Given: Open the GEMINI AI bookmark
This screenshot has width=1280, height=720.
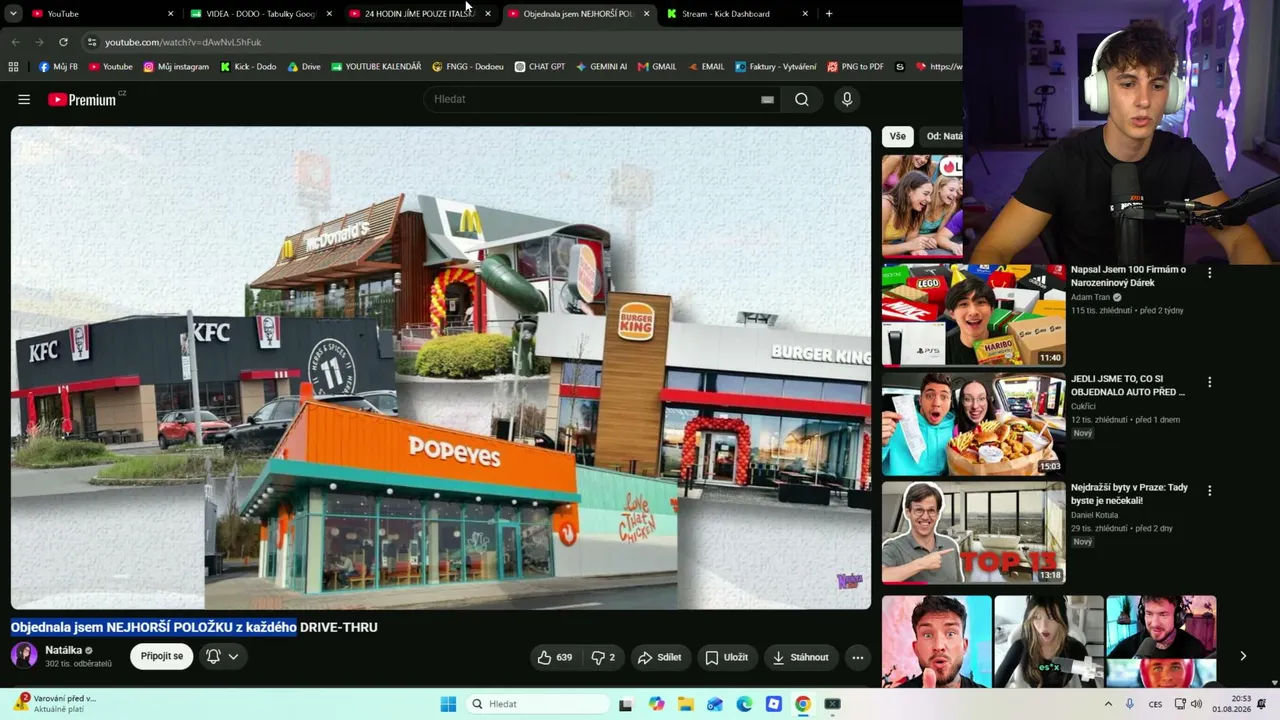Looking at the screenshot, I should pos(601,67).
